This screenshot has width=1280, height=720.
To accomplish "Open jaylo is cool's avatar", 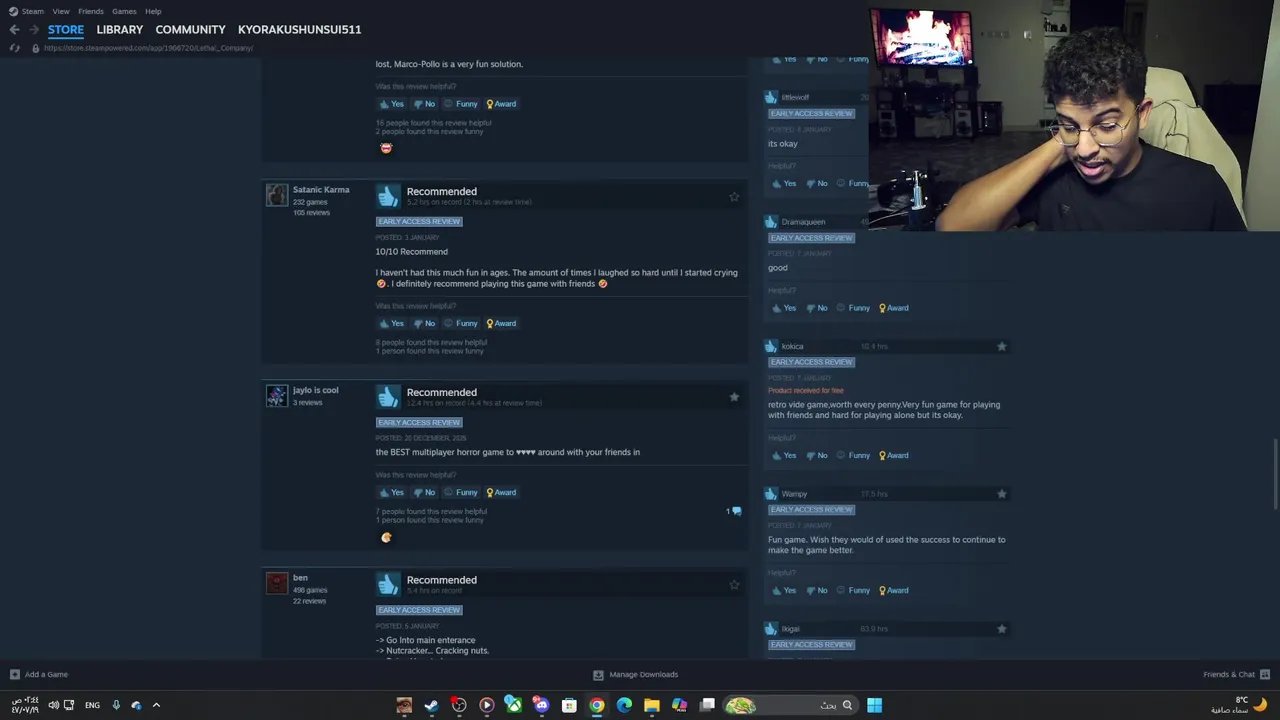I will [276, 396].
